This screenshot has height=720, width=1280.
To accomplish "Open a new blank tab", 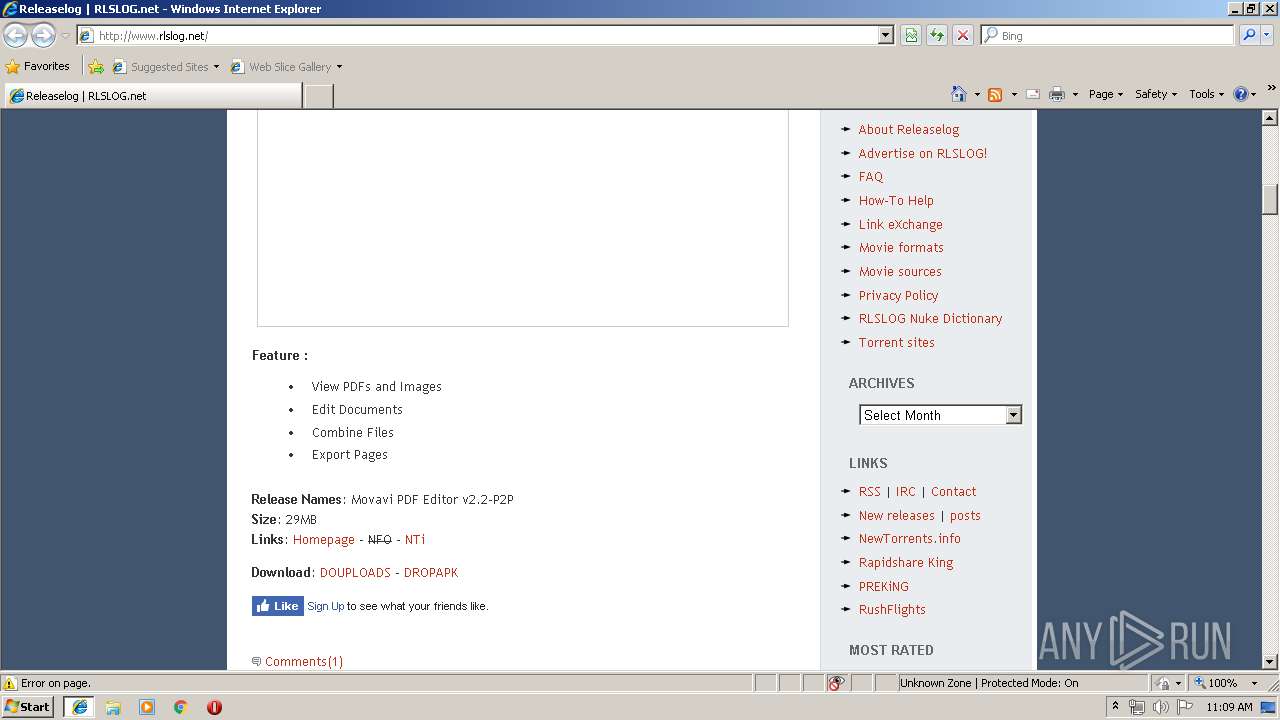I will coord(319,96).
